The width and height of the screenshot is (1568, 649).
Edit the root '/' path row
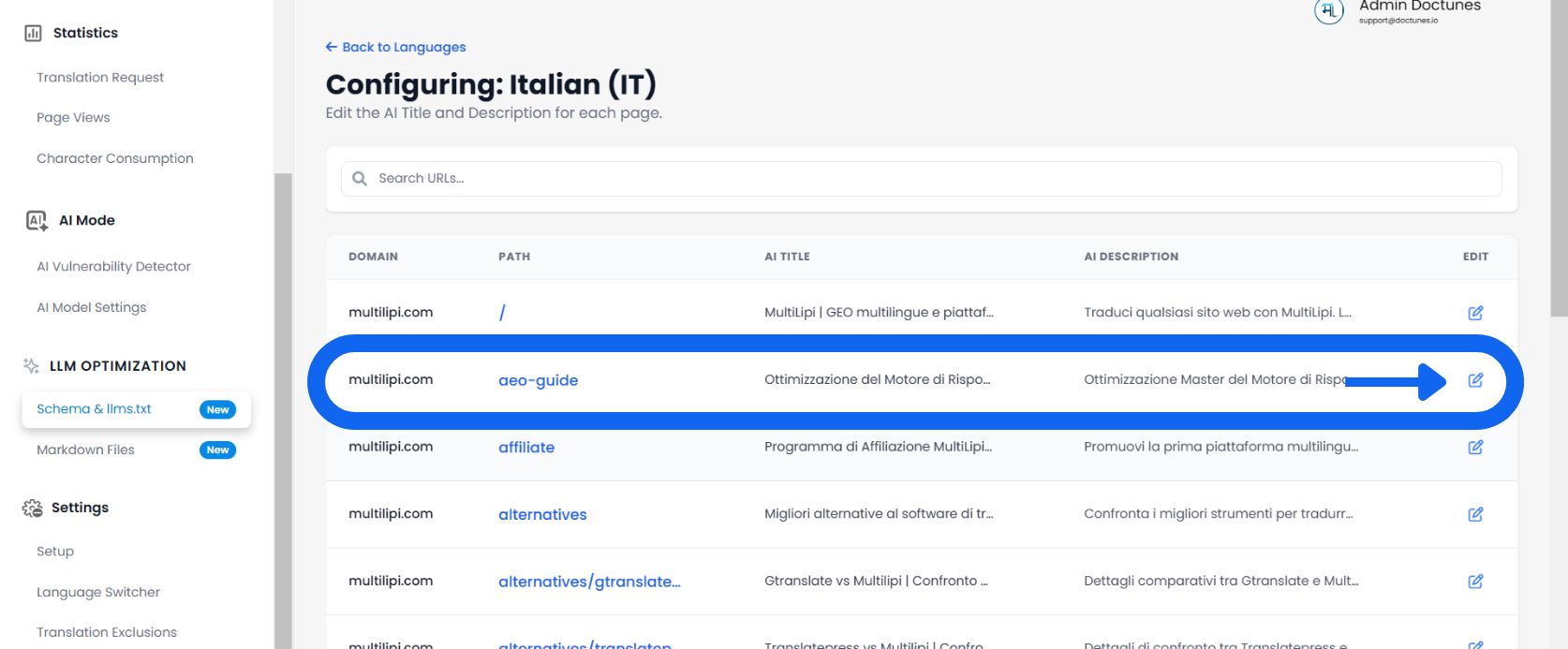click(1475, 313)
